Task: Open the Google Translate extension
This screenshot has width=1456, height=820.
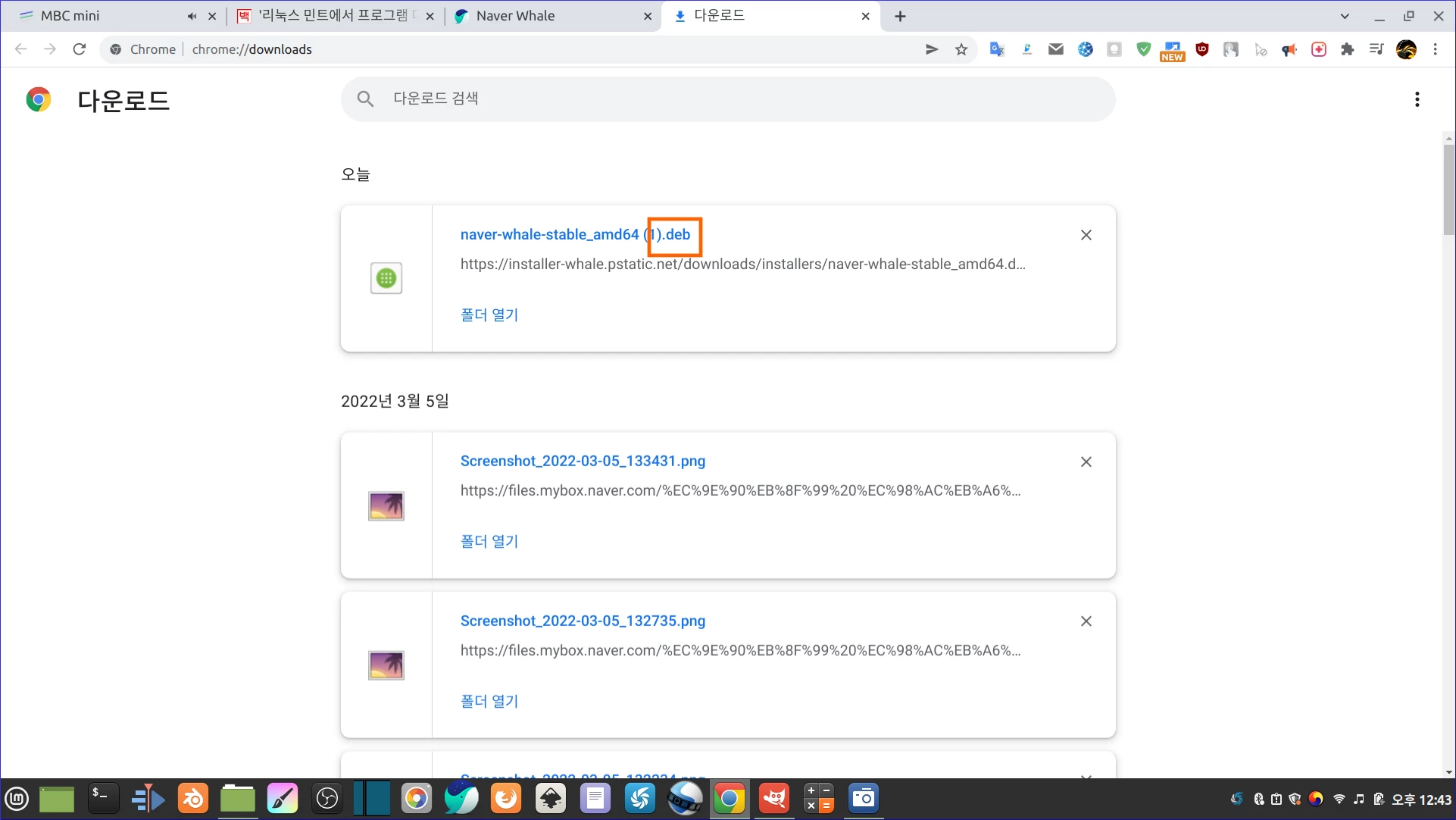Action: pyautogui.click(x=997, y=49)
